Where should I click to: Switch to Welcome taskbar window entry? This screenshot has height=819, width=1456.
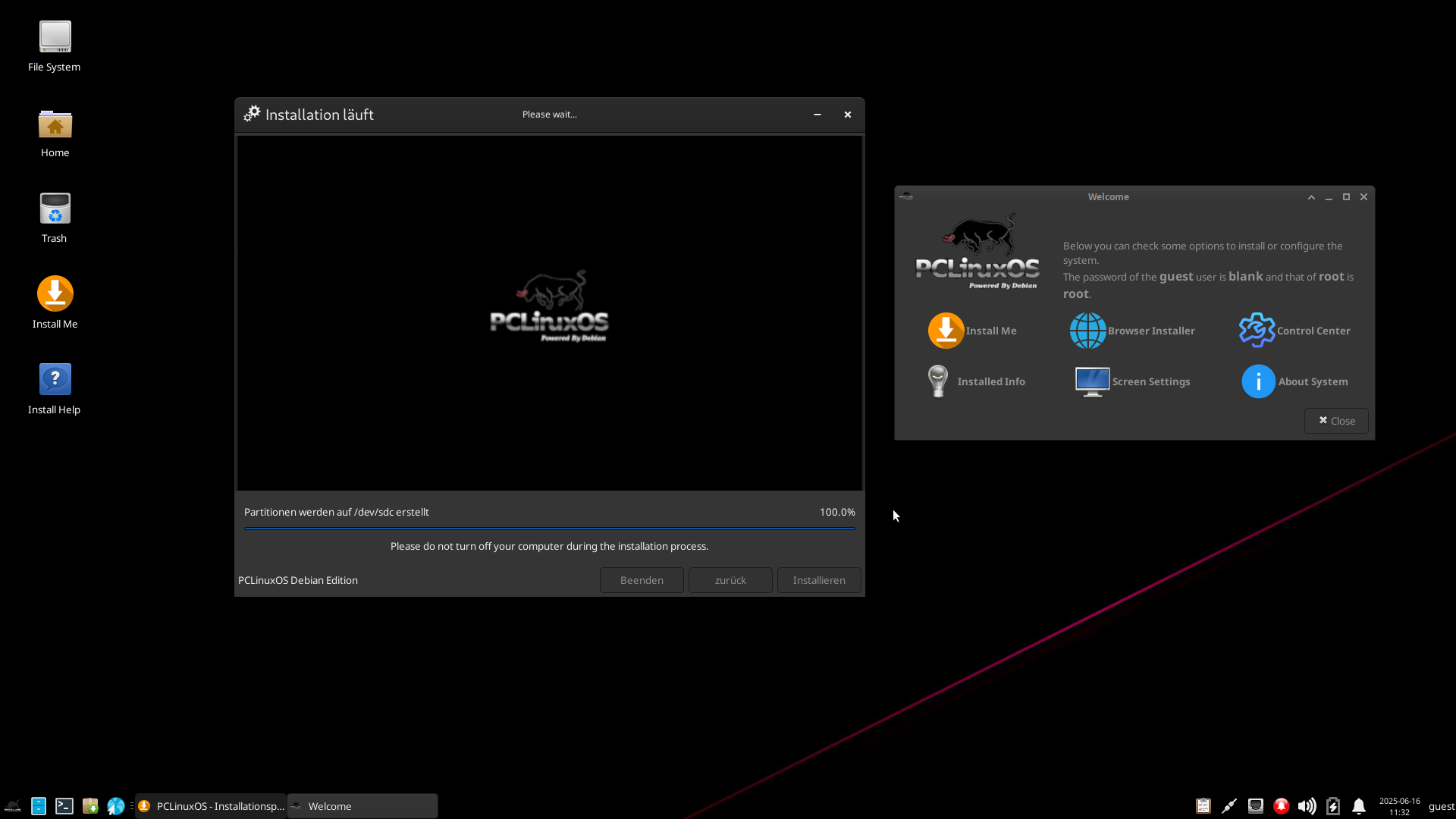[362, 806]
